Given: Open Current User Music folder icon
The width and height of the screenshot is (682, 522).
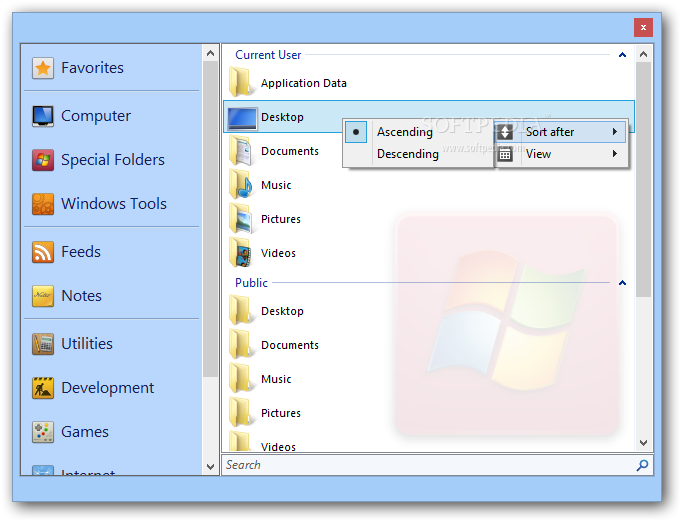Looking at the screenshot, I should click(241, 184).
